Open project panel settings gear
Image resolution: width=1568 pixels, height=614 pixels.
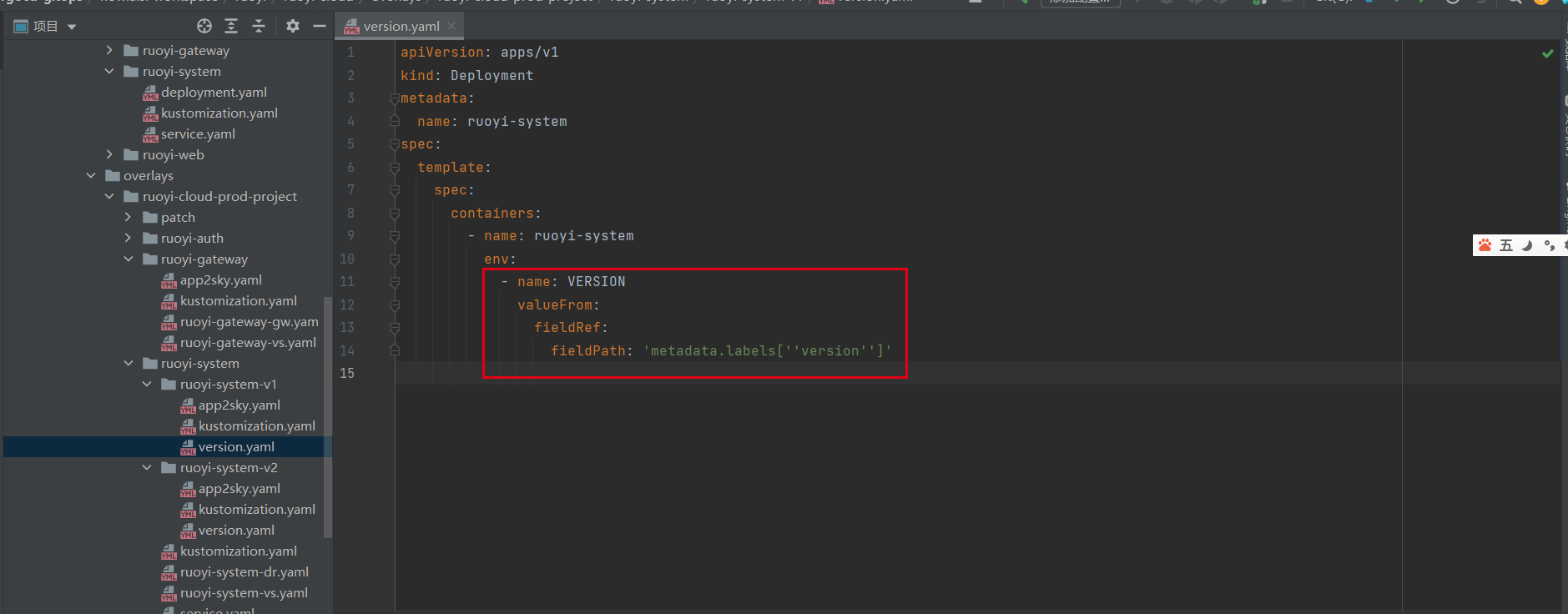292,27
